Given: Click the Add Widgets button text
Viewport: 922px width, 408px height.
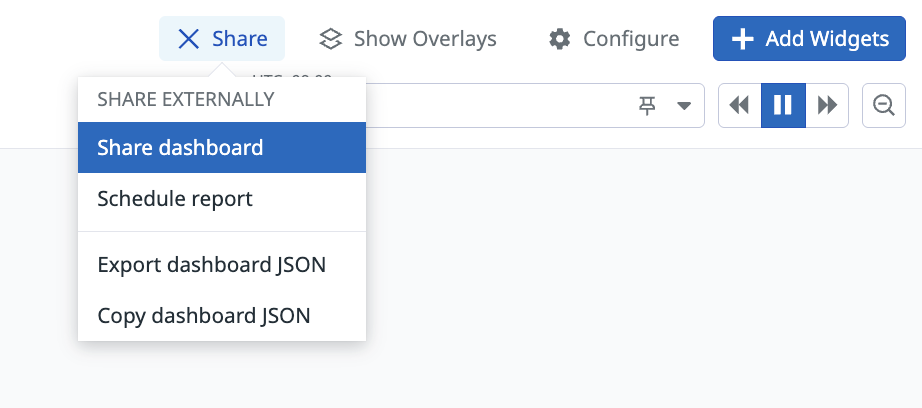Looking at the screenshot, I should tap(827, 39).
